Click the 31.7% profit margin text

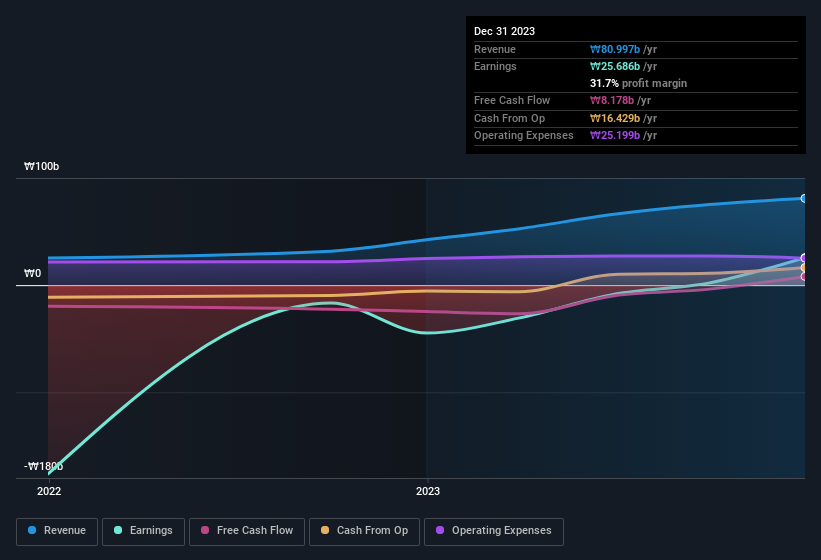(x=638, y=83)
